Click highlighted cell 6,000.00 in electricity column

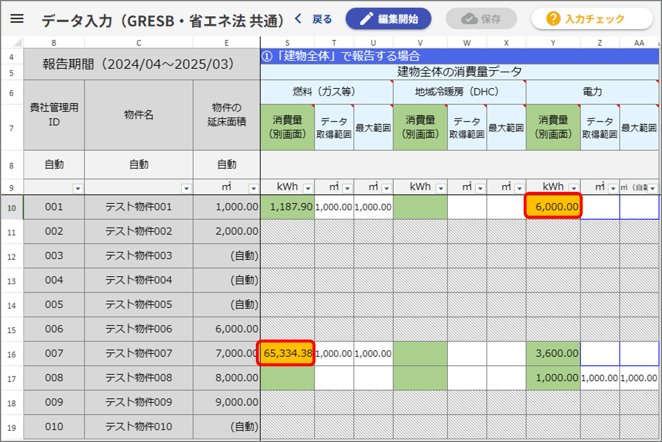[x=553, y=206]
